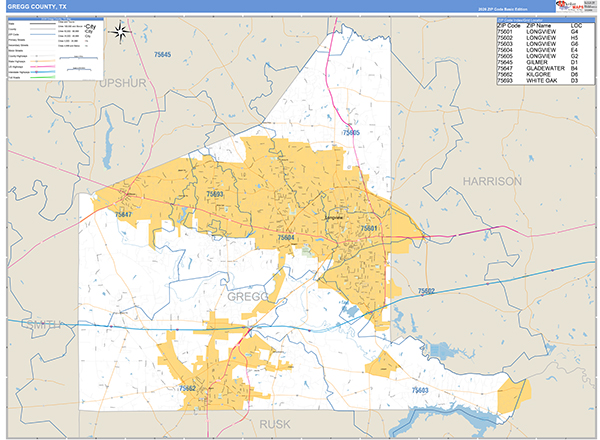Click the green road line sample in legend
Image resolution: width=600 pixels, height=440 pixels.
(42, 77)
